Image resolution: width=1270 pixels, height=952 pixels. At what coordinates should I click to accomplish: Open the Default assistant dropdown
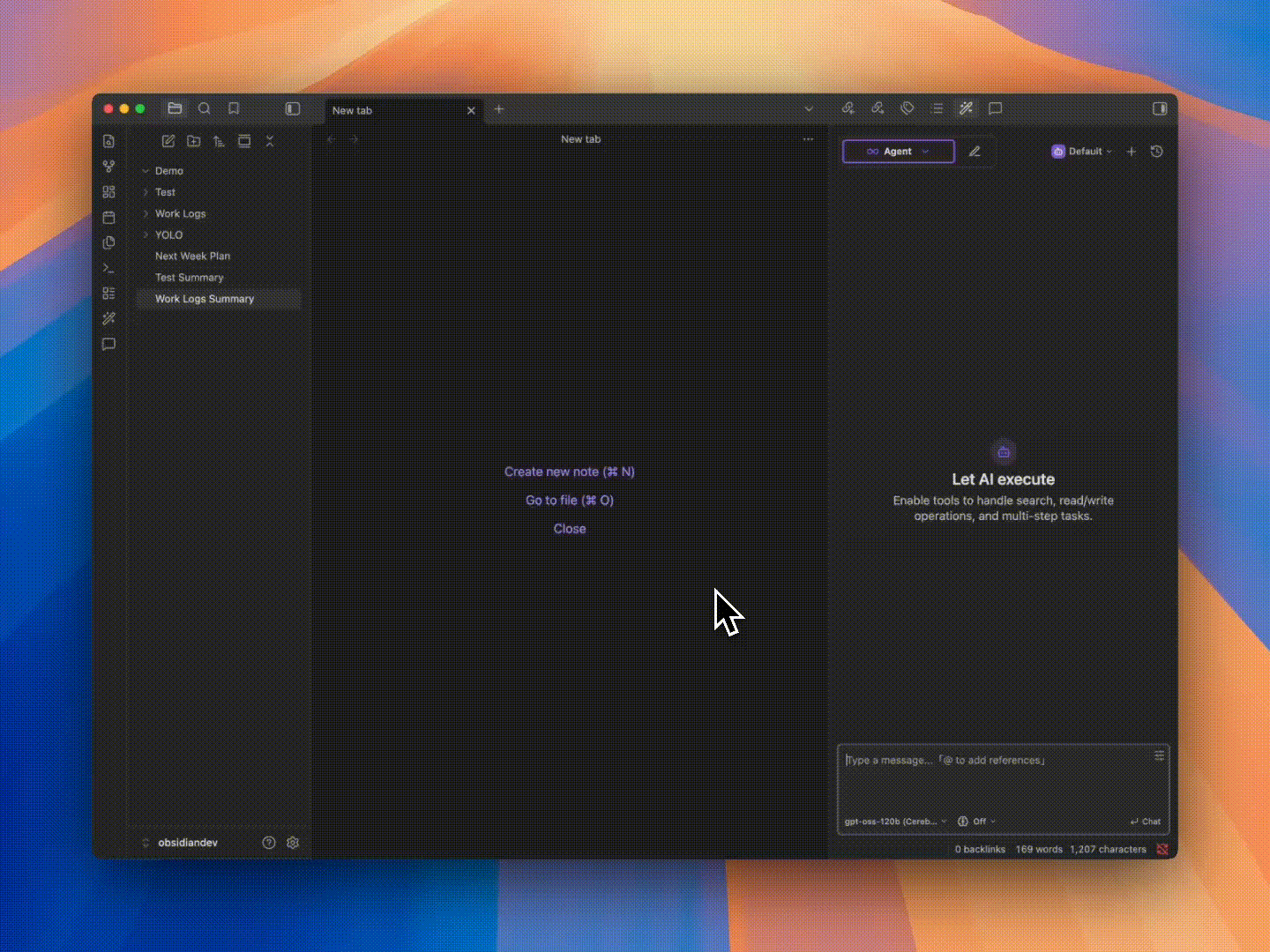click(1082, 152)
